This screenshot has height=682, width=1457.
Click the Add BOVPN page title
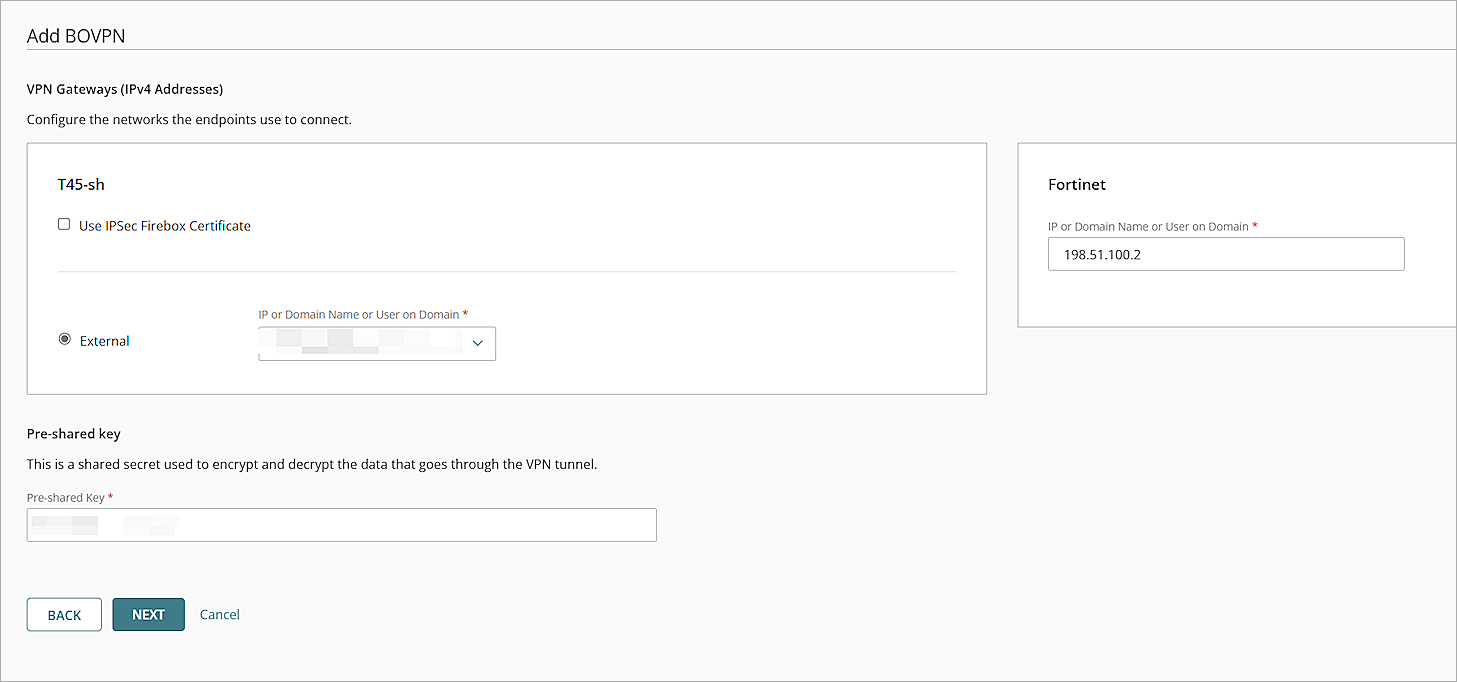pos(75,36)
